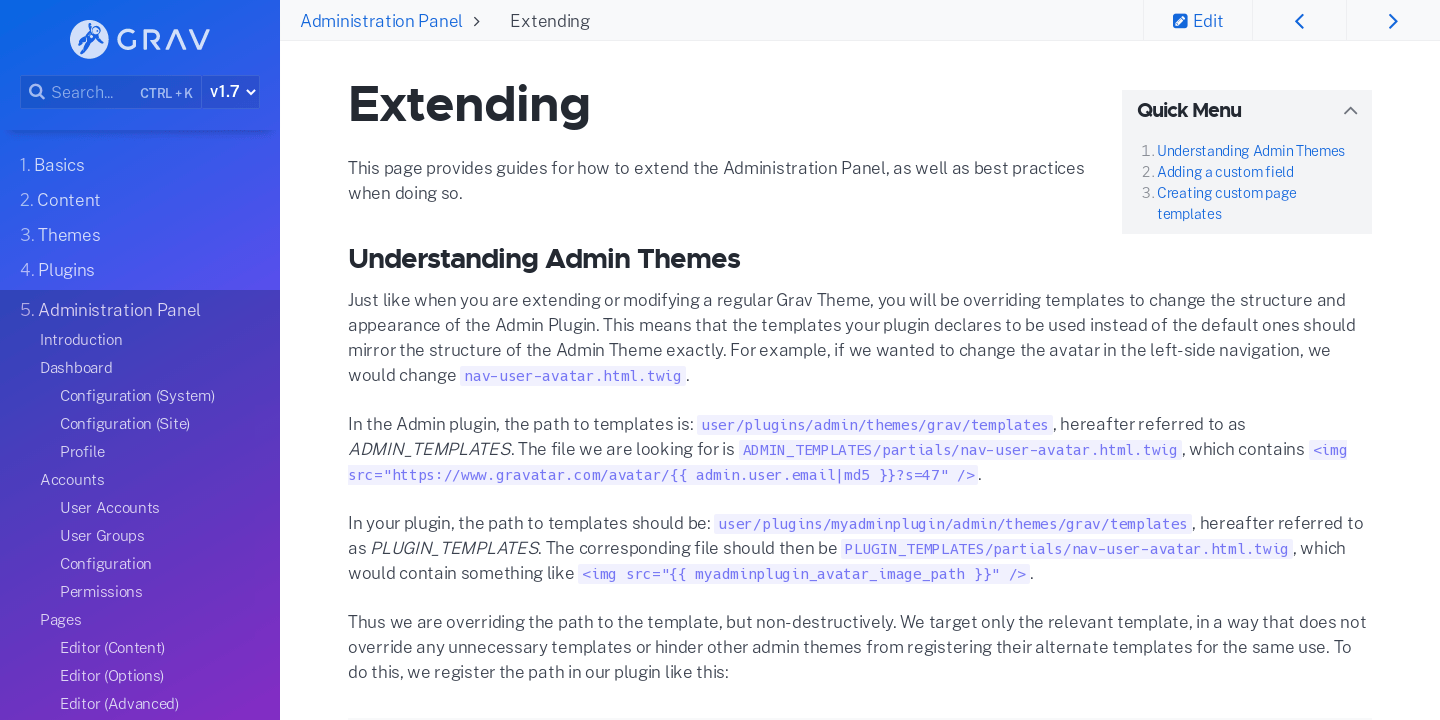Click the Edit pencil icon

point(1180,21)
